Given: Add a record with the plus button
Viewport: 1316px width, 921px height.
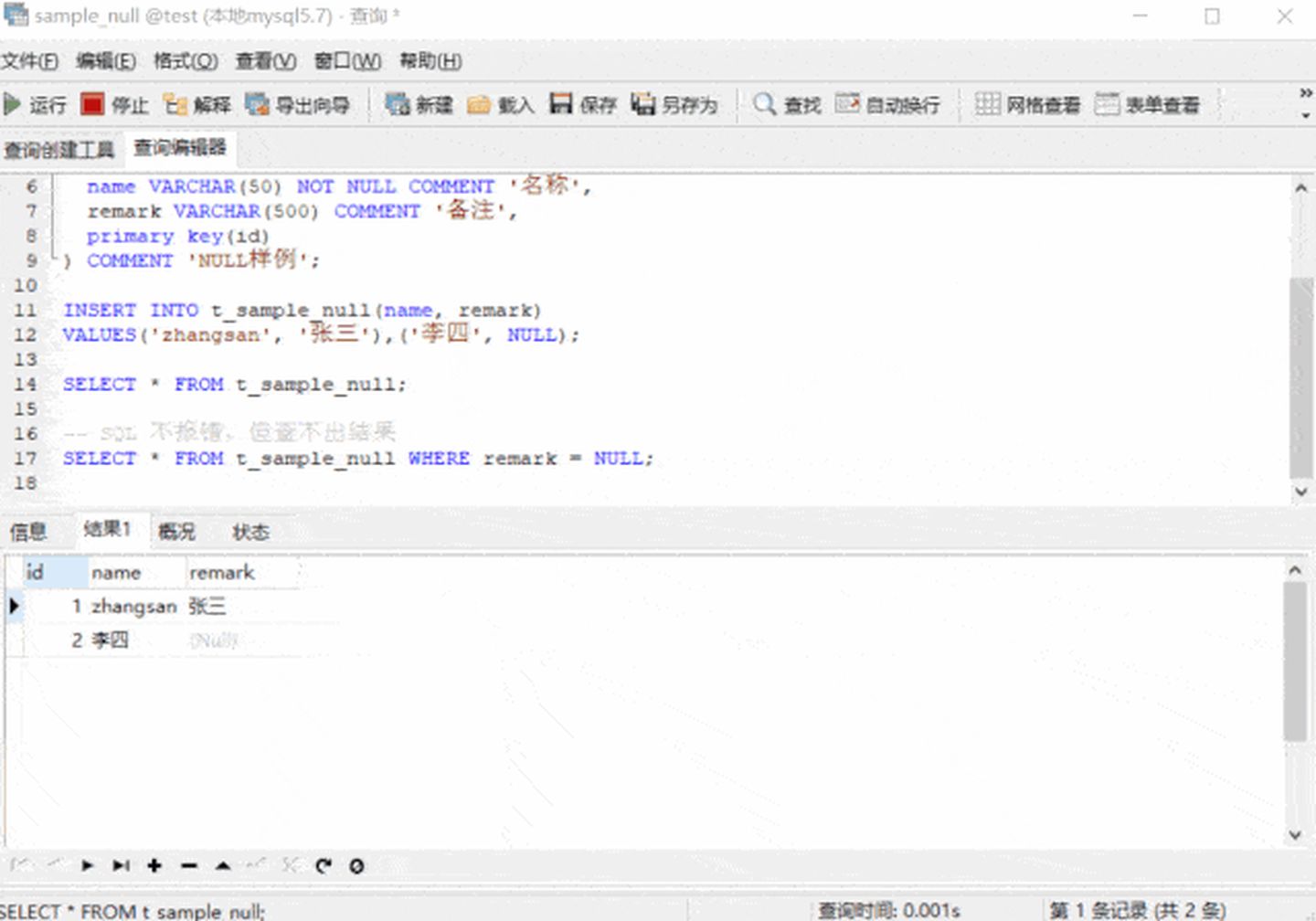Looking at the screenshot, I should pyautogui.click(x=154, y=865).
